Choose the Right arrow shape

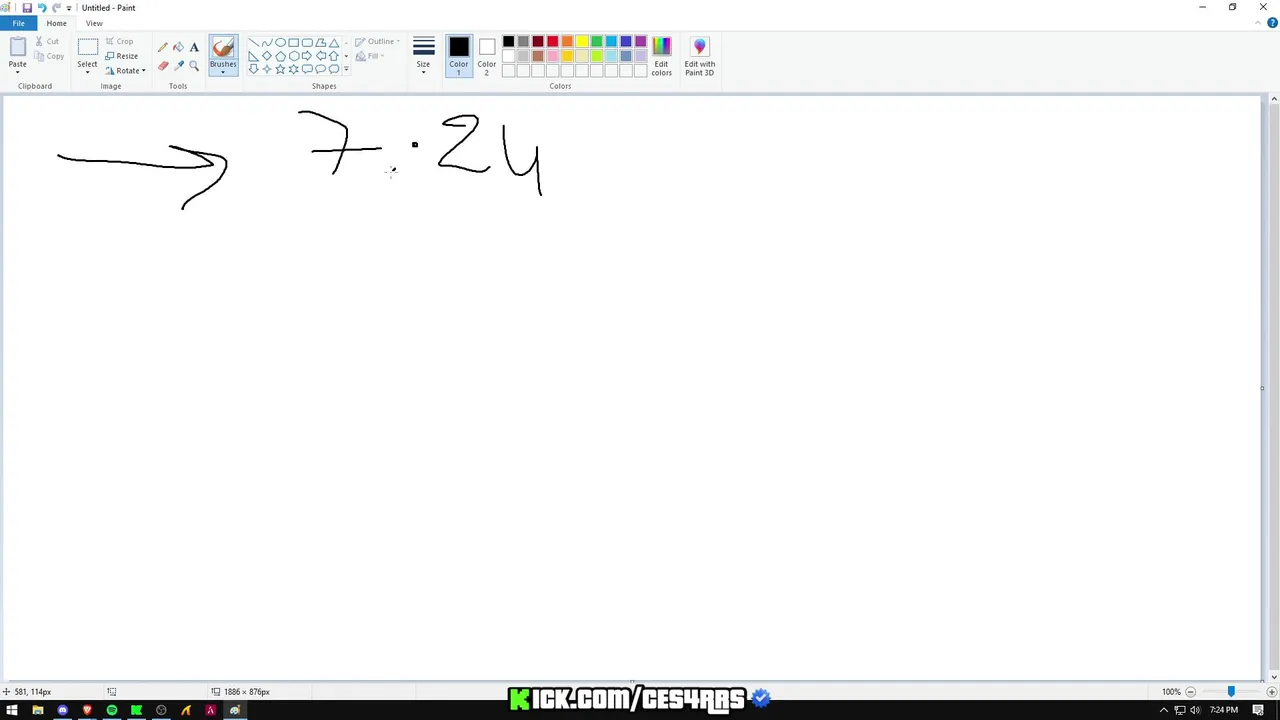tap(307, 56)
